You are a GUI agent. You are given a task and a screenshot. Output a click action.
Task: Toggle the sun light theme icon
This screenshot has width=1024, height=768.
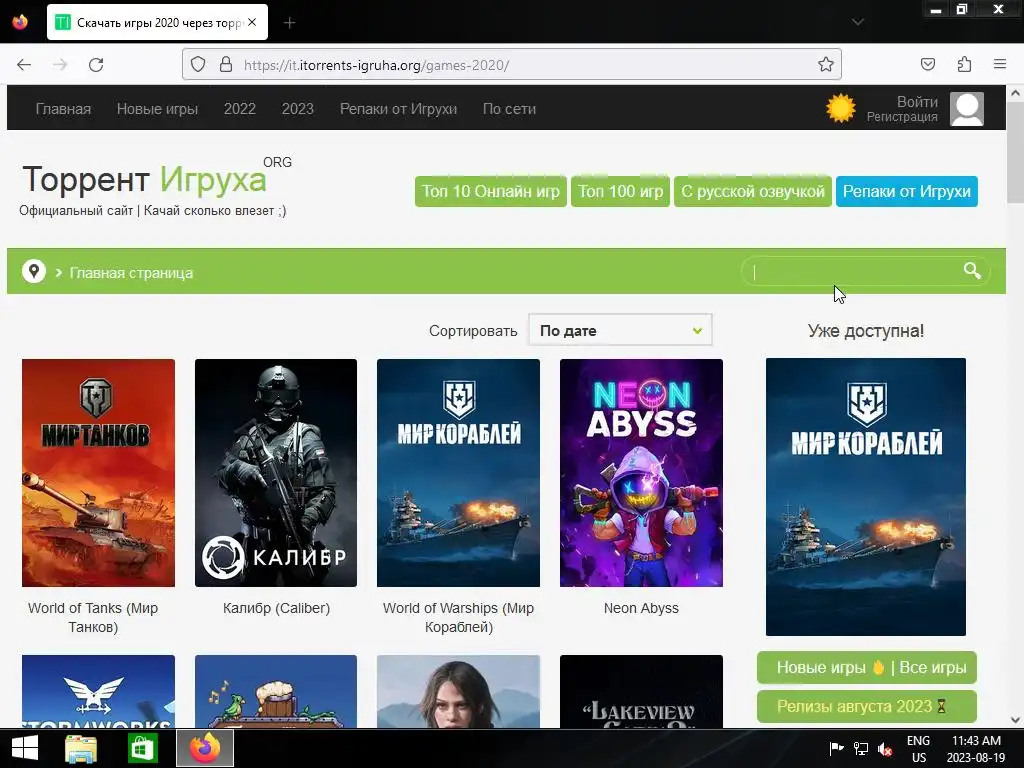click(x=840, y=108)
